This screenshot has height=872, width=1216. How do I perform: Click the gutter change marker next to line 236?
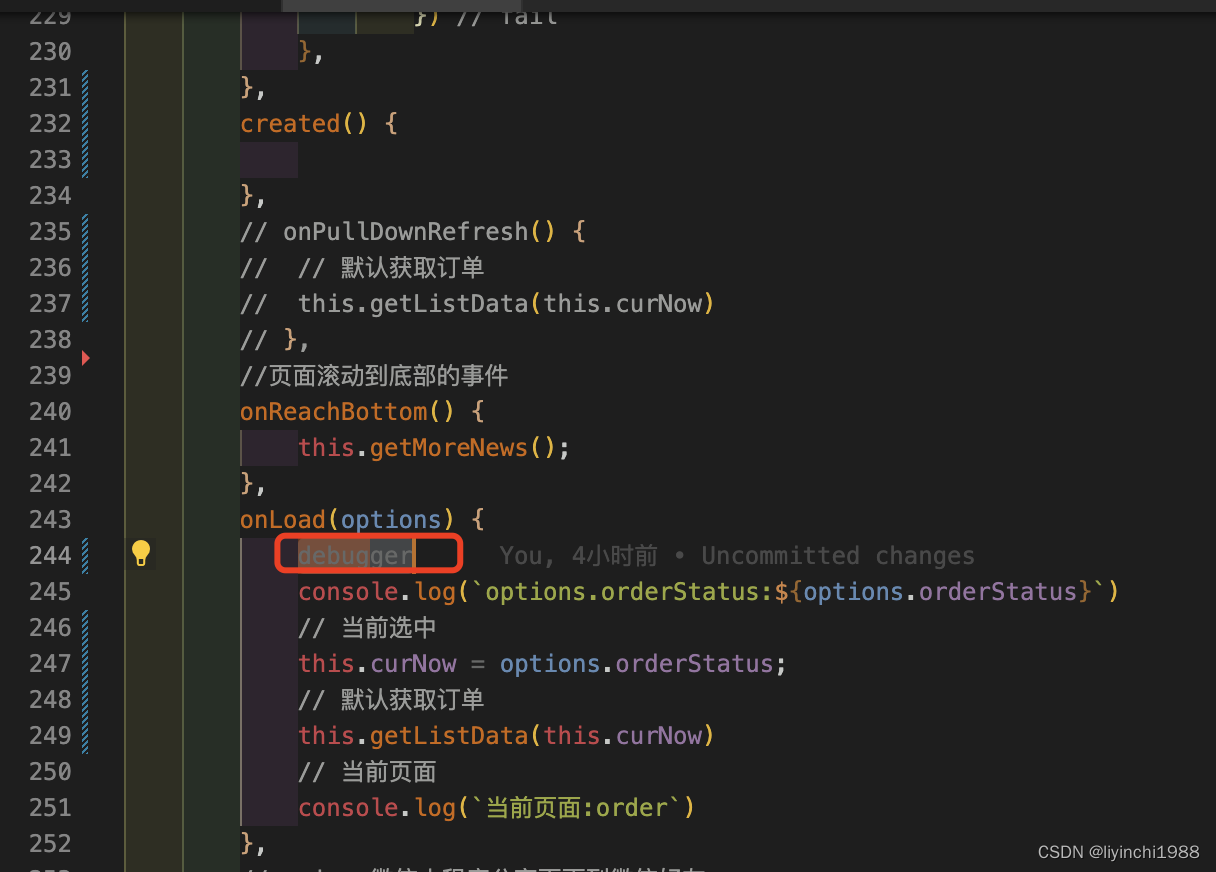[85, 267]
